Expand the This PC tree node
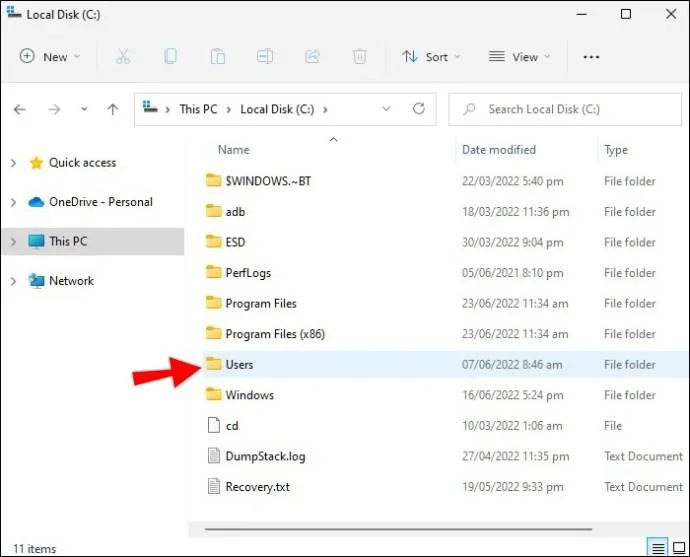 (13, 242)
